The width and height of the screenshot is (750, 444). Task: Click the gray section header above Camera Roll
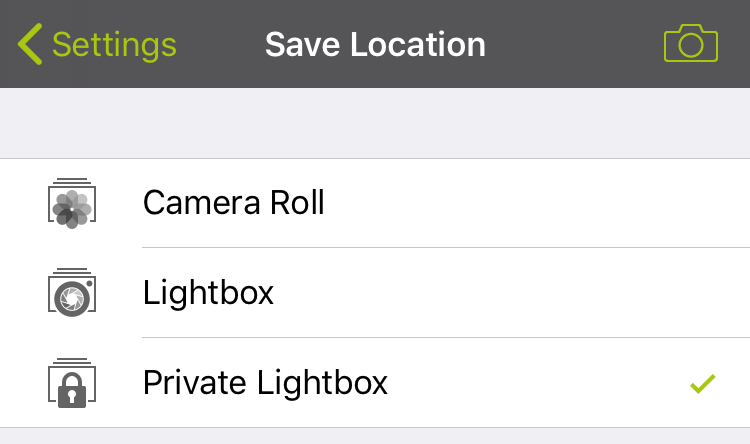[375, 123]
